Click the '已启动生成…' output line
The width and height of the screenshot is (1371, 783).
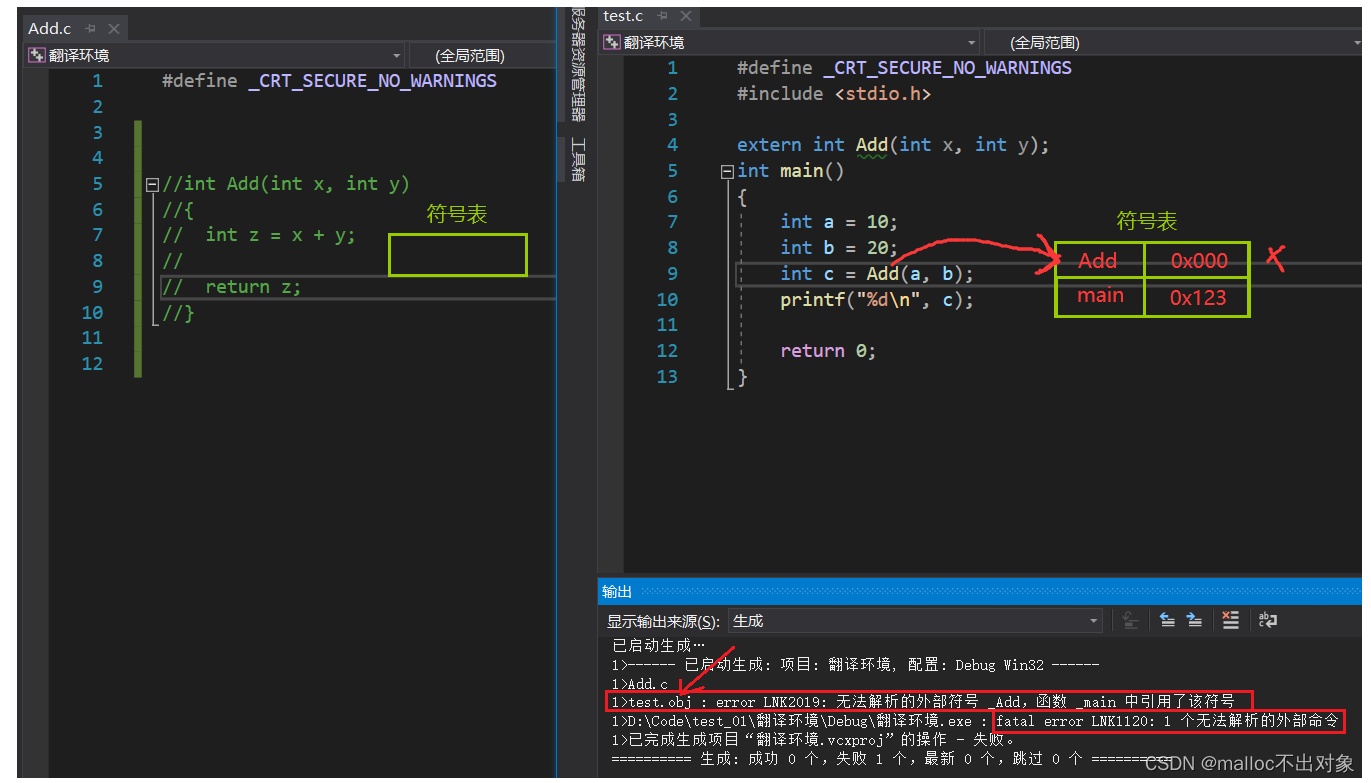(x=658, y=646)
